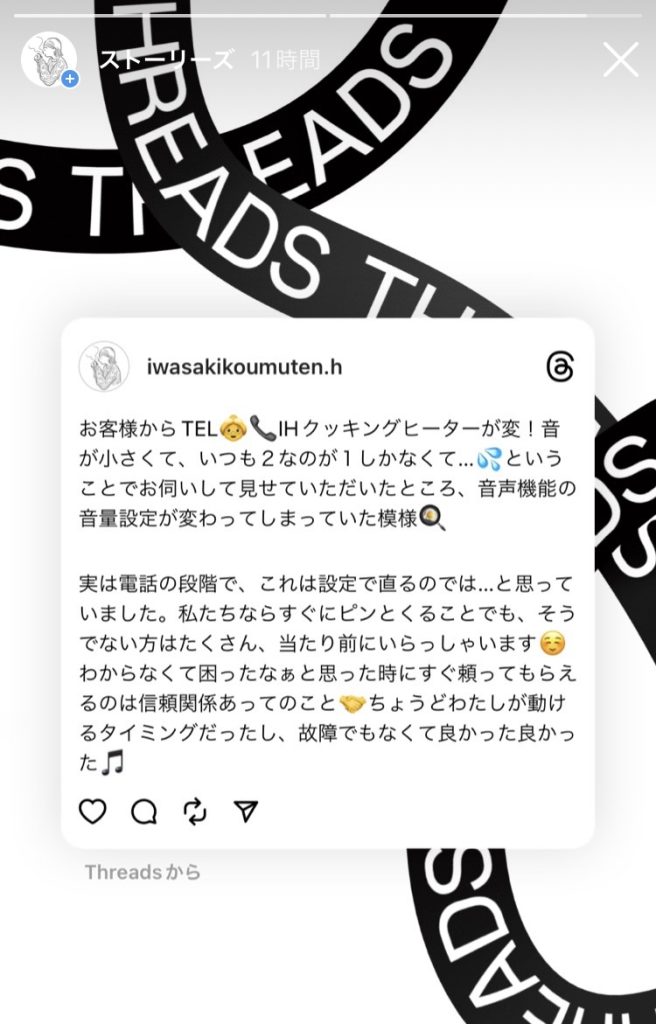
Task: Tap the frying pan emoji after 模様
Action: pyautogui.click(x=433, y=519)
